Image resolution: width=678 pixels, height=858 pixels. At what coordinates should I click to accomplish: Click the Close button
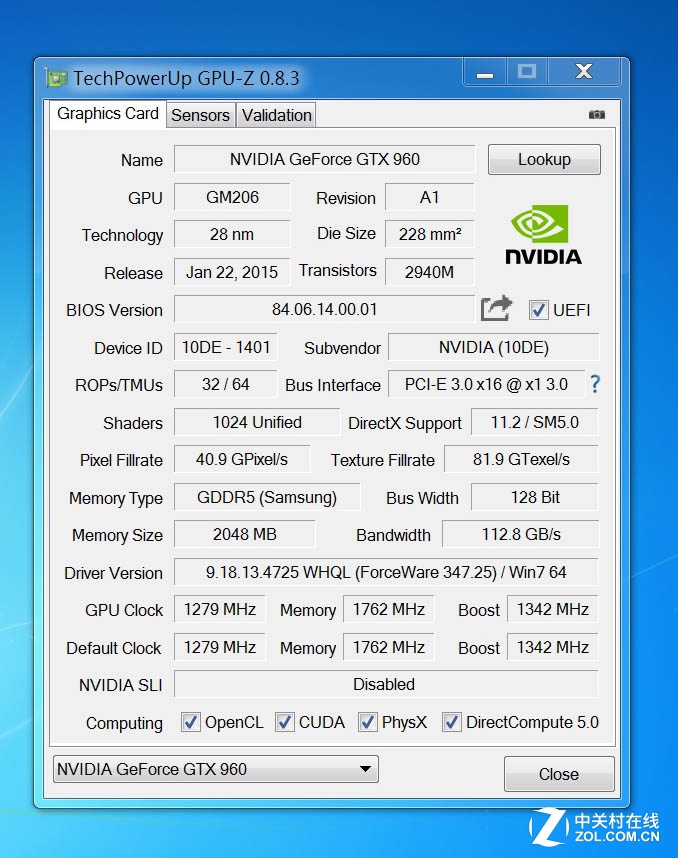[x=559, y=774]
